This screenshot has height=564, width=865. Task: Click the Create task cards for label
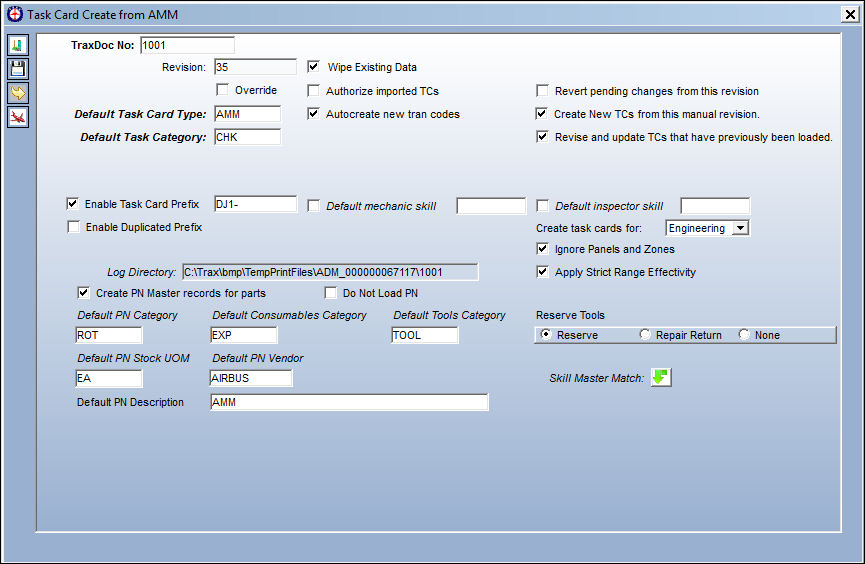pyautogui.click(x=589, y=228)
